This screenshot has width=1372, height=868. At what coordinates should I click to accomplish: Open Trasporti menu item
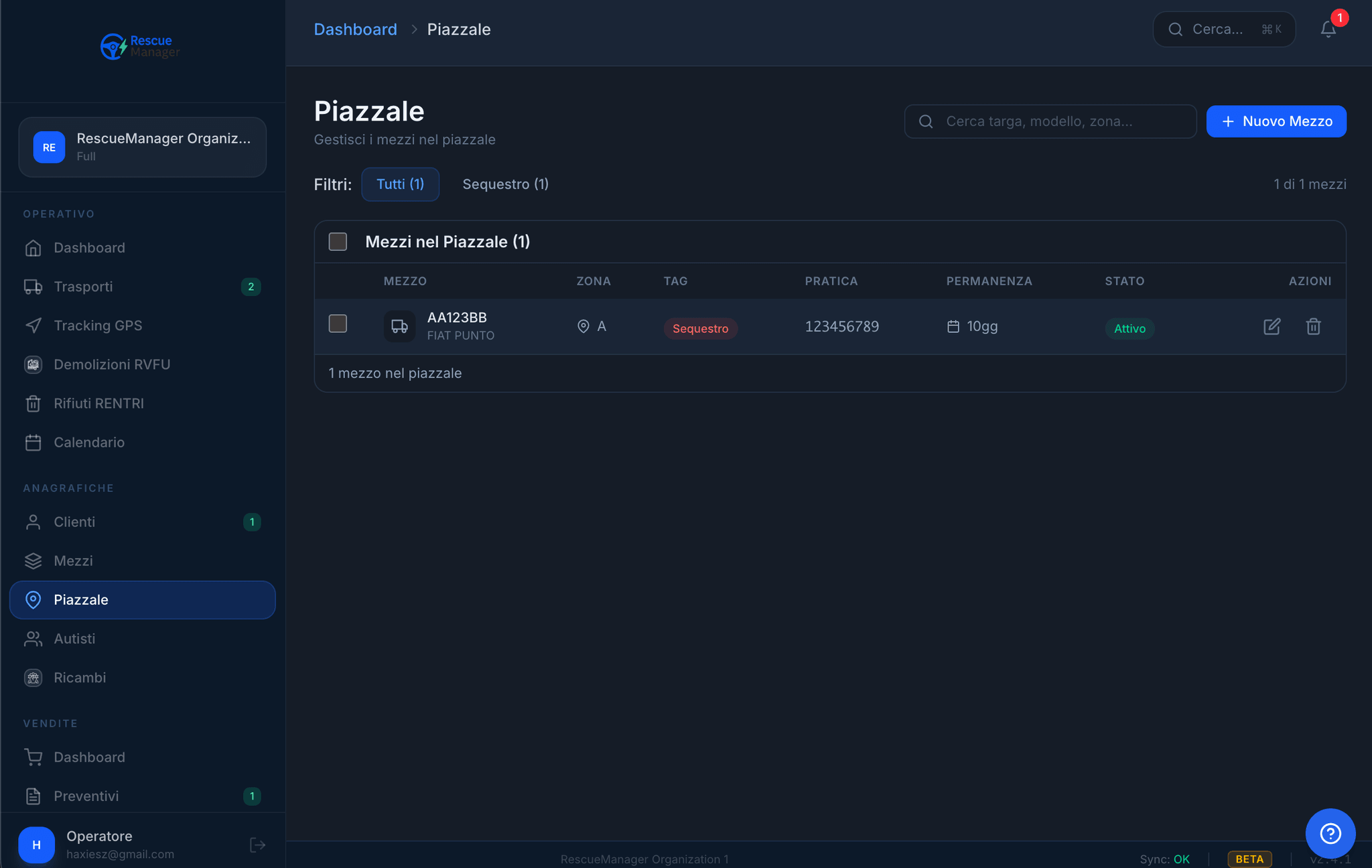tap(83, 287)
